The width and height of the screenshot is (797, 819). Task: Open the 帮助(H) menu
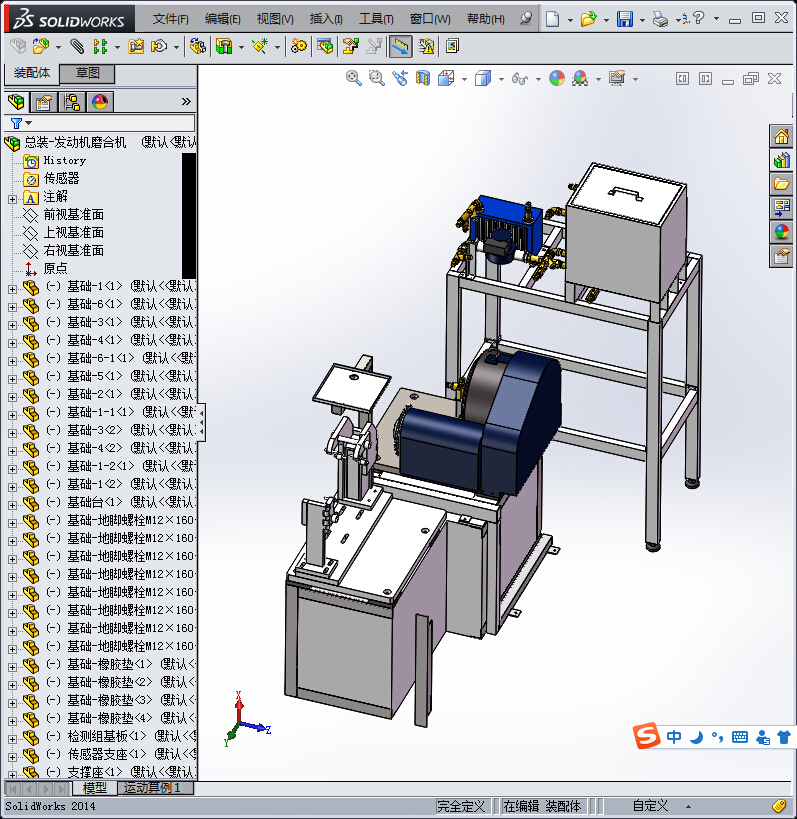coord(486,19)
